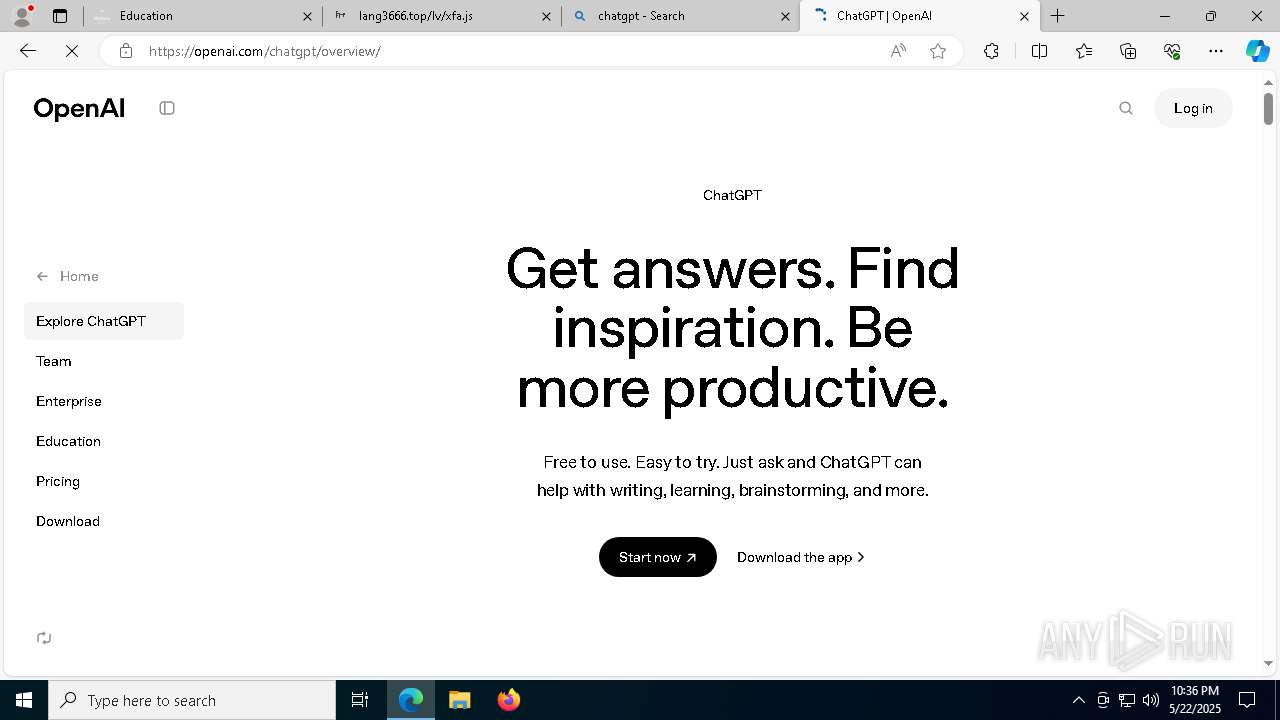Select Explore ChatGPT in sidebar

pos(104,321)
